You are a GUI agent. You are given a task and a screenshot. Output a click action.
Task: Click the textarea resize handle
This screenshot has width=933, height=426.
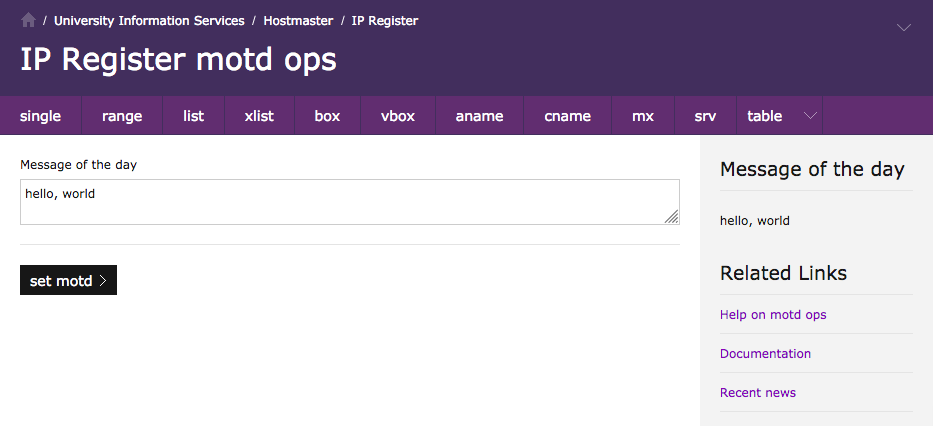pyautogui.click(x=672, y=217)
